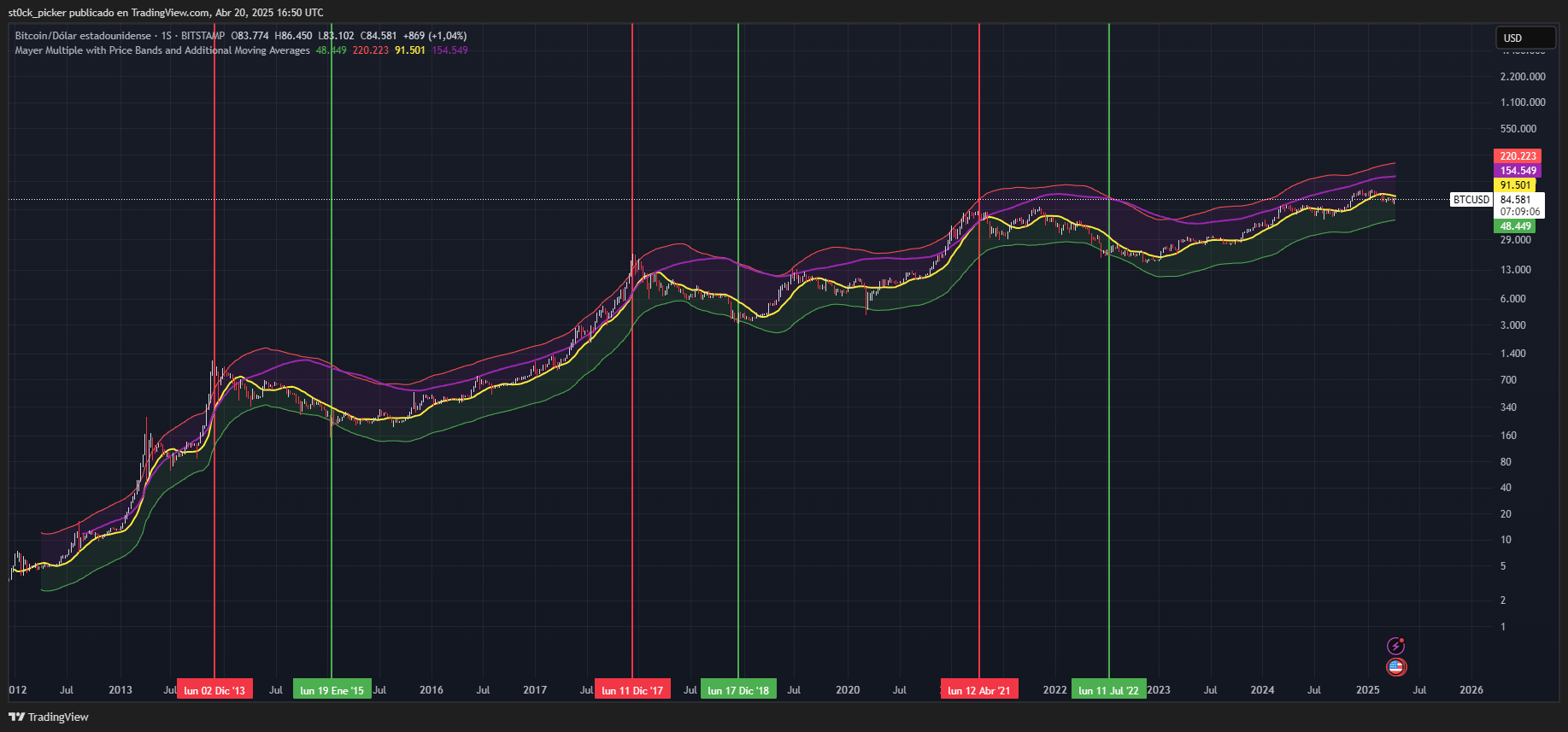Viewport: 1568px width, 732px height.
Task: Click the Bitcoin/Dólar estadounidense symbol title
Action: click(x=83, y=36)
